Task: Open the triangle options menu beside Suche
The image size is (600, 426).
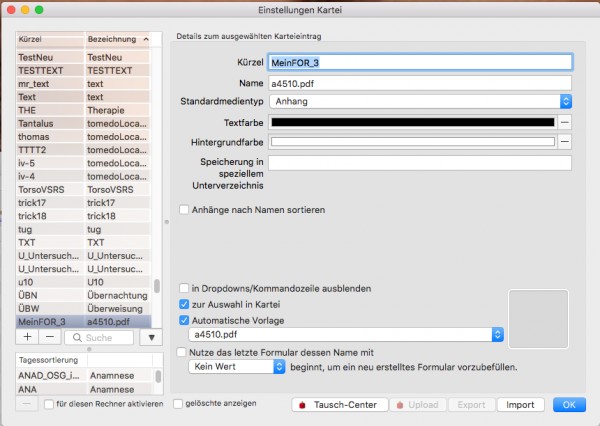Action: pyautogui.click(x=151, y=338)
